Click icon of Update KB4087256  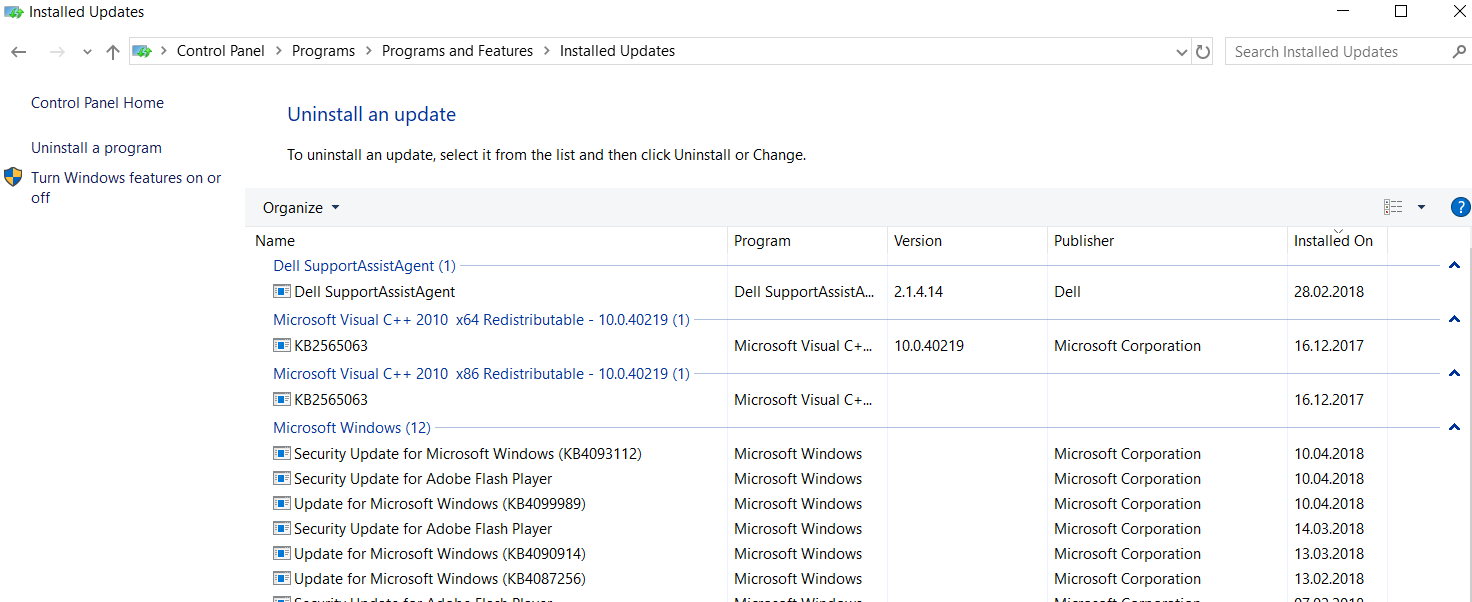click(x=282, y=579)
